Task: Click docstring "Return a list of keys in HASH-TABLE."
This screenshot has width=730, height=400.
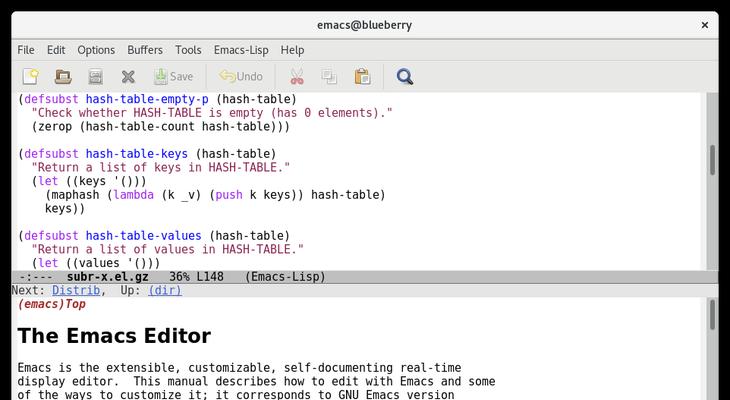Action: (161, 168)
